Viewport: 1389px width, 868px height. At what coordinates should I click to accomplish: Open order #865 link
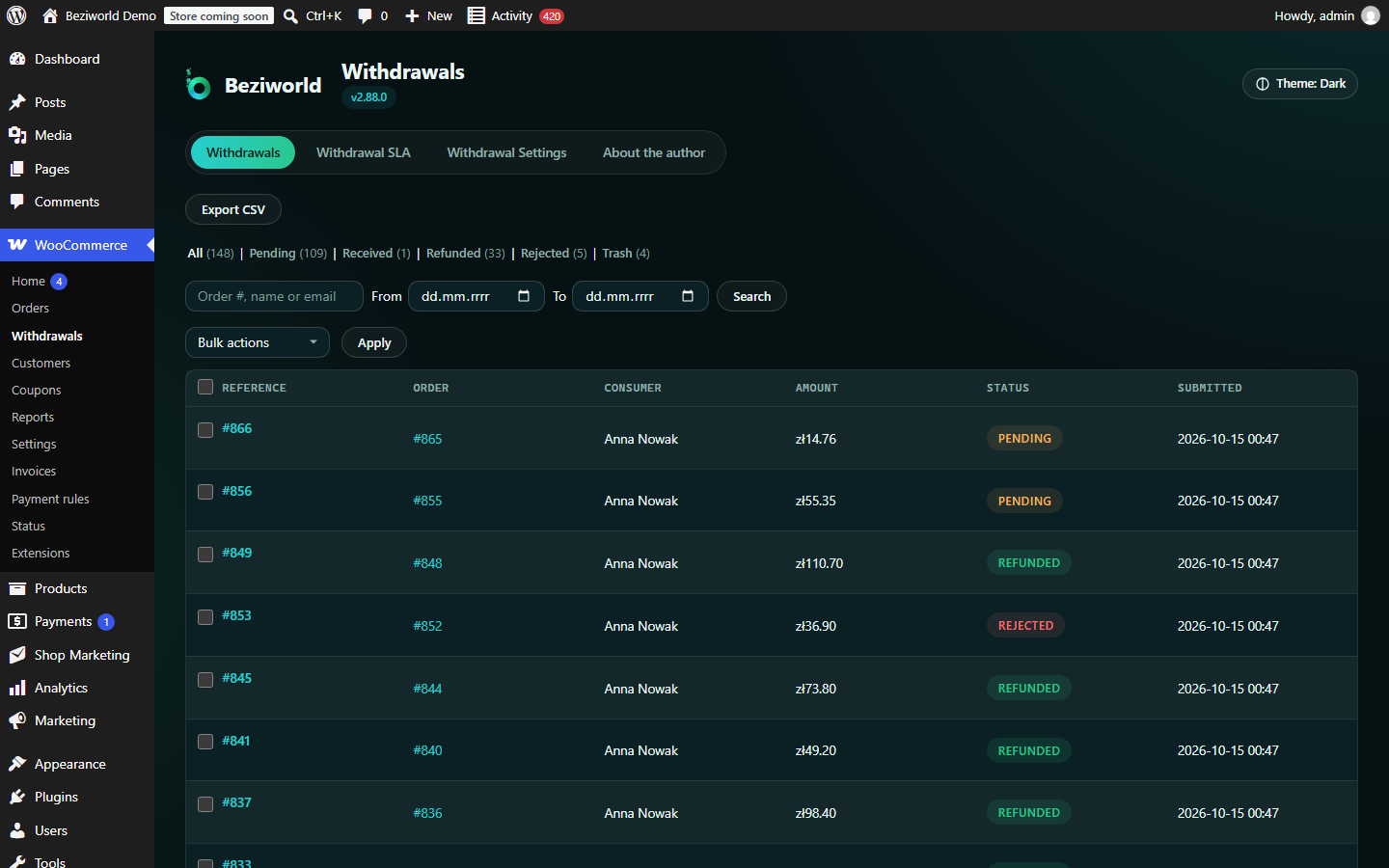(427, 439)
